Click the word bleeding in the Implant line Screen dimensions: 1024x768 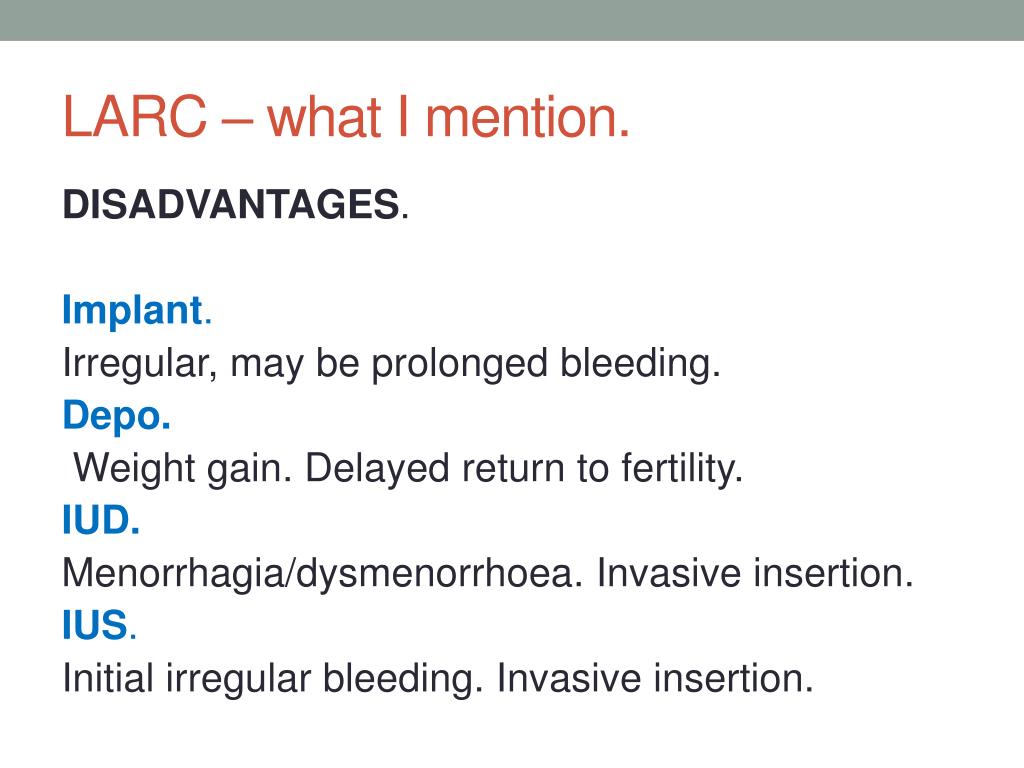pyautogui.click(x=640, y=364)
